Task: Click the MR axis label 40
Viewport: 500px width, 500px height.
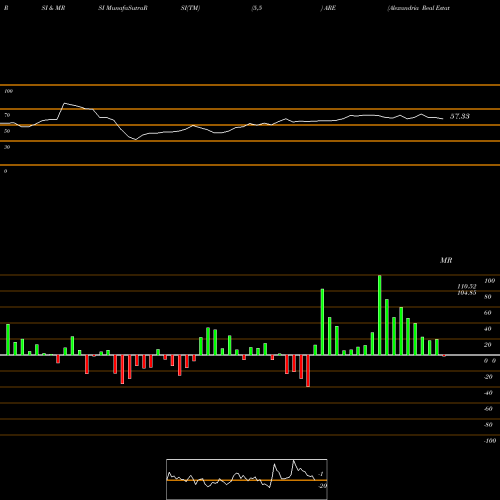Action: 488,329
